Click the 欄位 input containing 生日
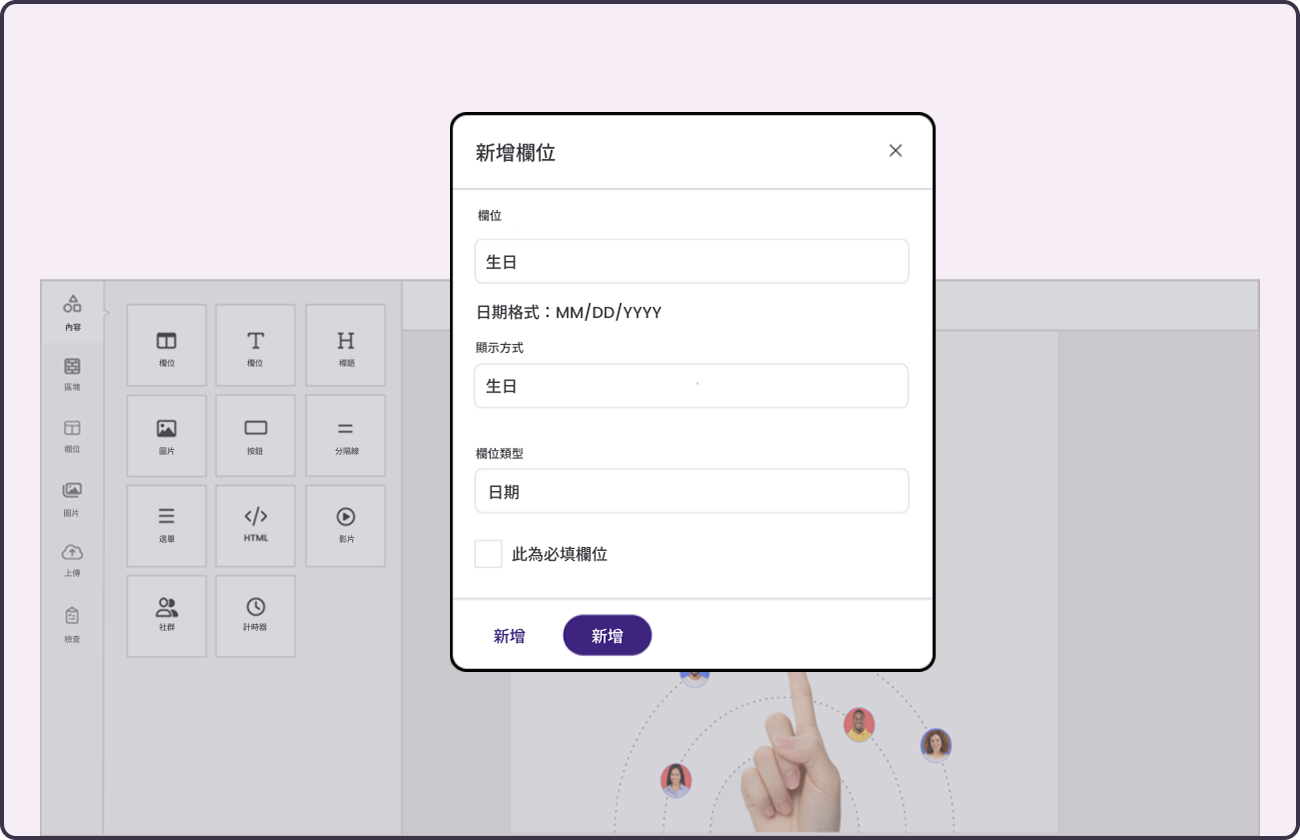The width and height of the screenshot is (1300, 840). point(692,261)
